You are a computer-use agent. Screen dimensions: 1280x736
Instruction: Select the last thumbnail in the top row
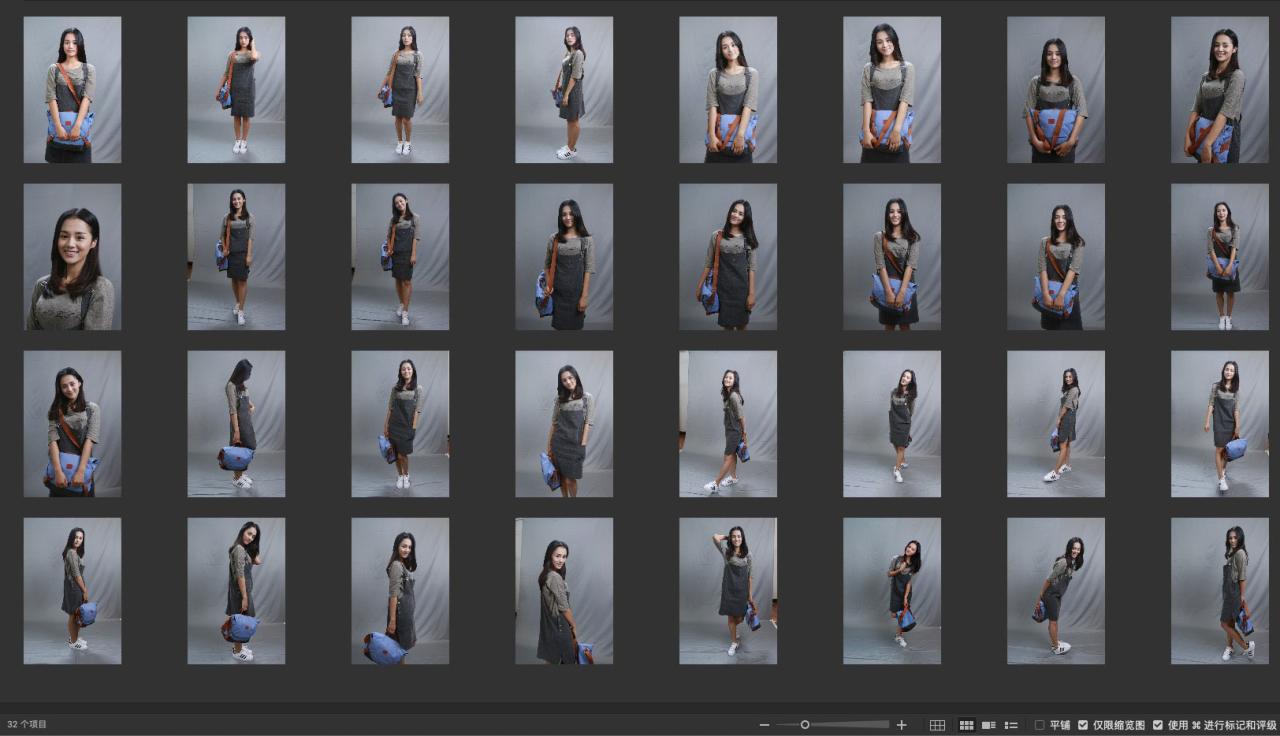[x=1219, y=90]
